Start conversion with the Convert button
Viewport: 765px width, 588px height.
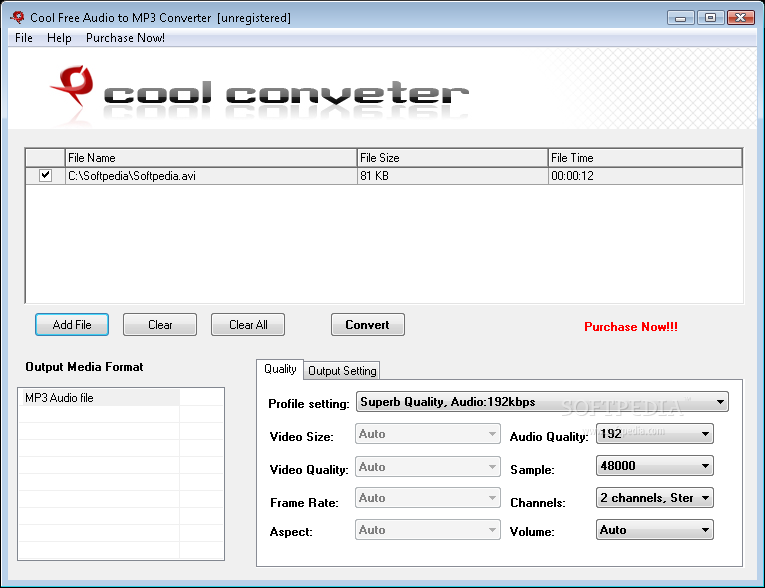(x=368, y=324)
